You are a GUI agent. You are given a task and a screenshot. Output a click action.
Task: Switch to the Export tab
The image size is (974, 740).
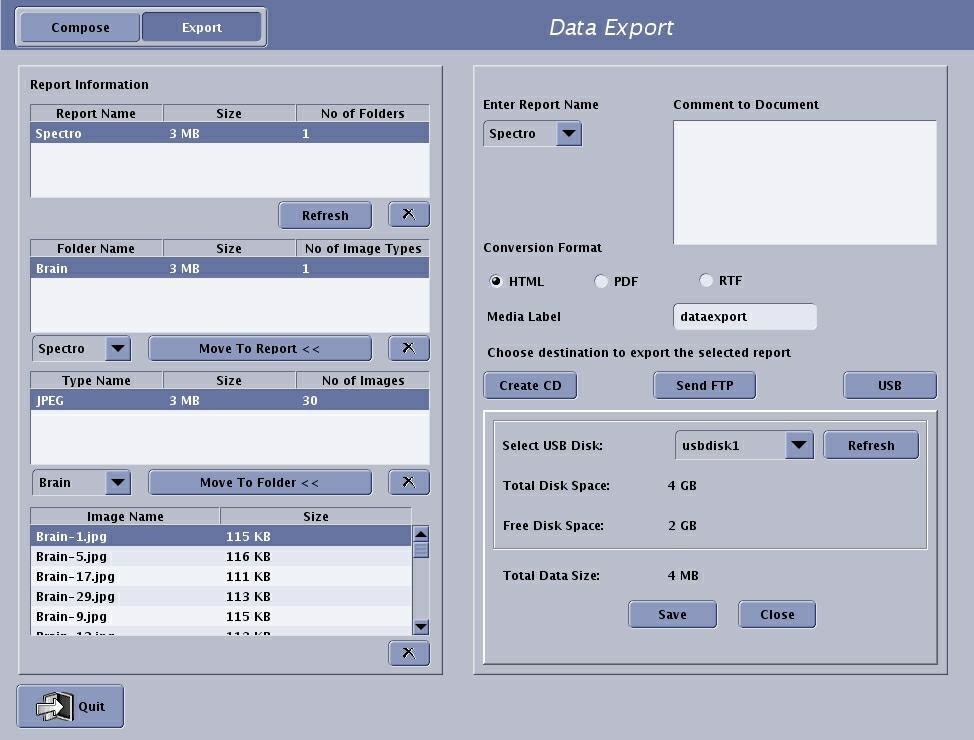[202, 28]
